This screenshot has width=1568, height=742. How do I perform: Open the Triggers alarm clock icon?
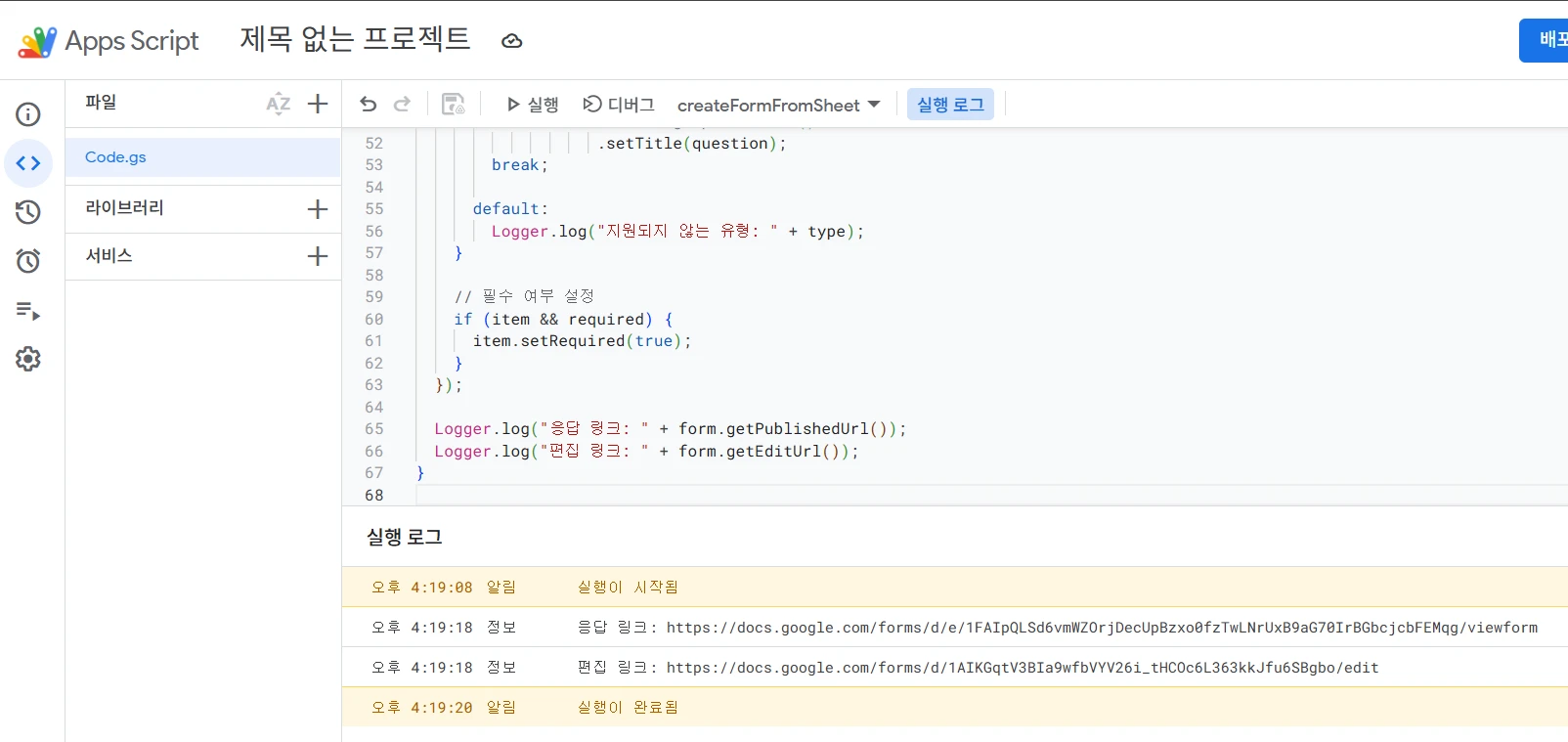coord(28,261)
